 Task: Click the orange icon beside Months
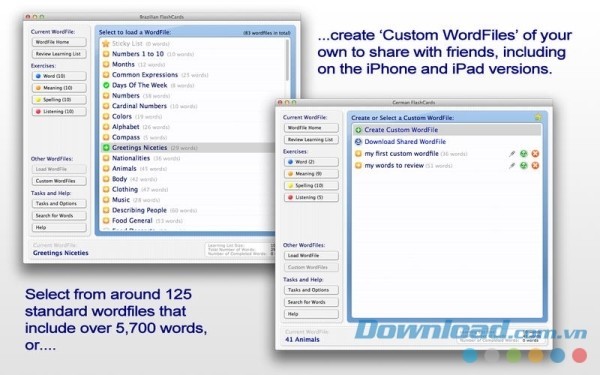point(106,64)
